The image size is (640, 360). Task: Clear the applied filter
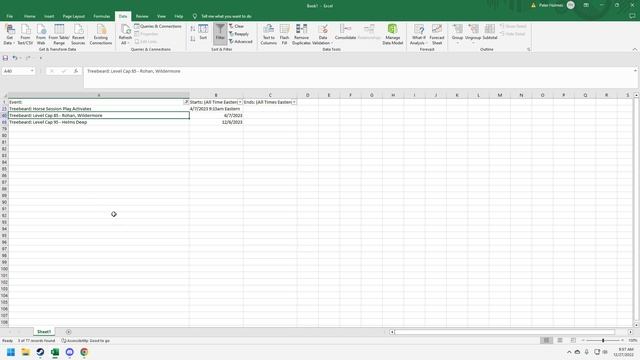[x=237, y=26]
